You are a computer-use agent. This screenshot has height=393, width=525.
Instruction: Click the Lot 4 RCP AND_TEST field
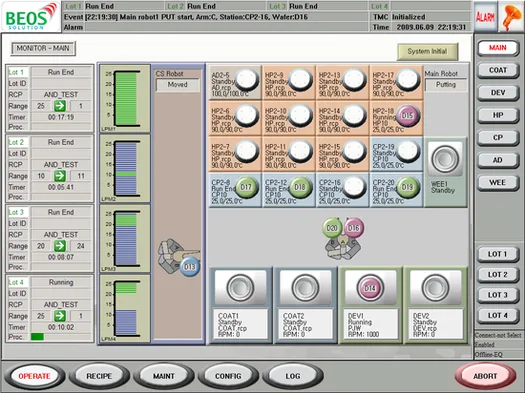coord(61,305)
